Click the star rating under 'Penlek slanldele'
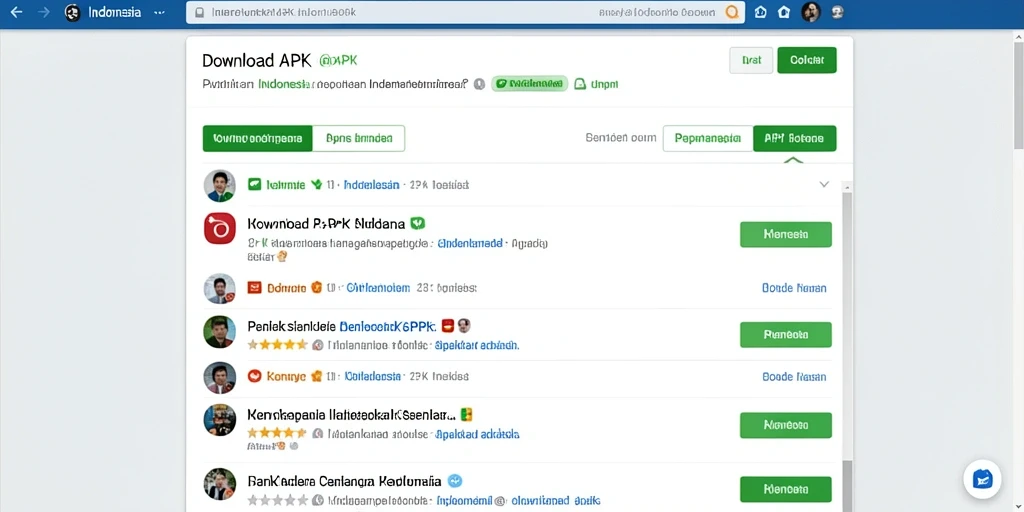Image resolution: width=1024 pixels, height=512 pixels. tap(277, 345)
